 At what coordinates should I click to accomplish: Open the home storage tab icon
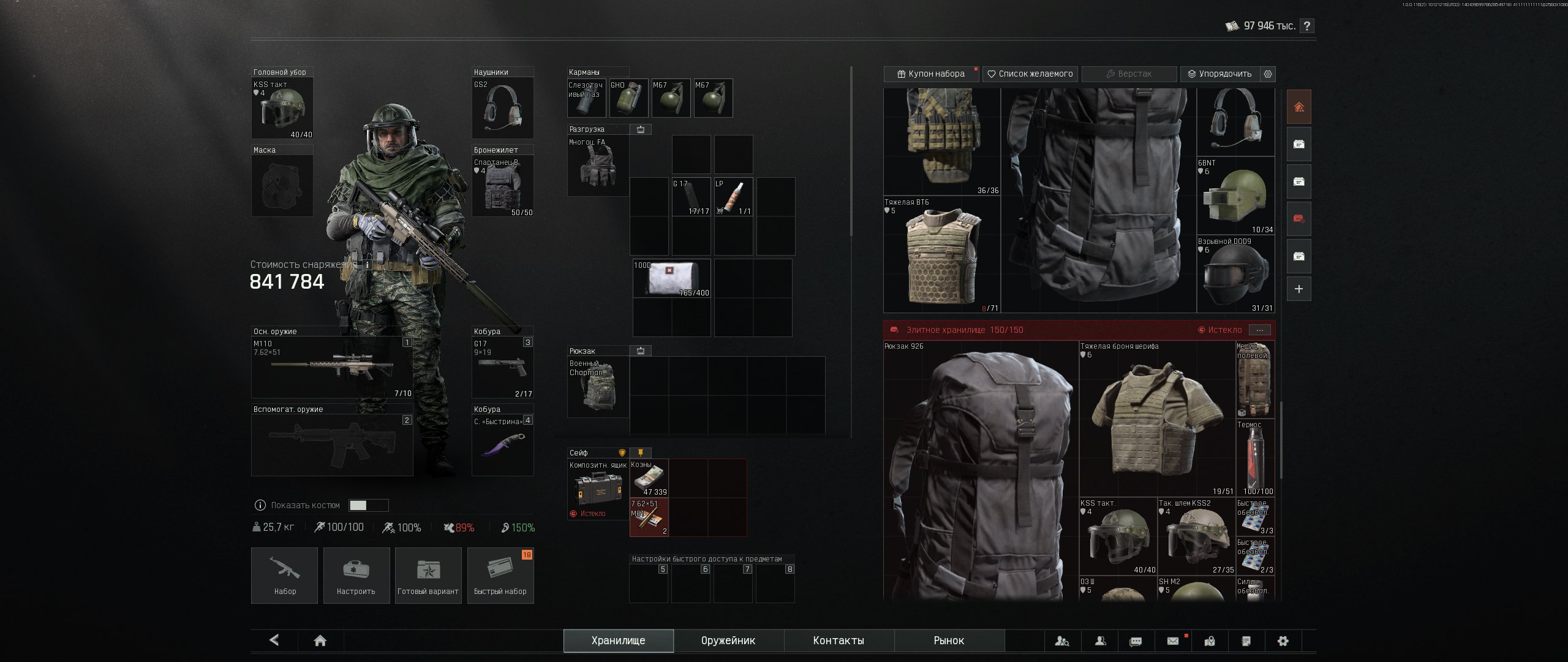click(1298, 107)
